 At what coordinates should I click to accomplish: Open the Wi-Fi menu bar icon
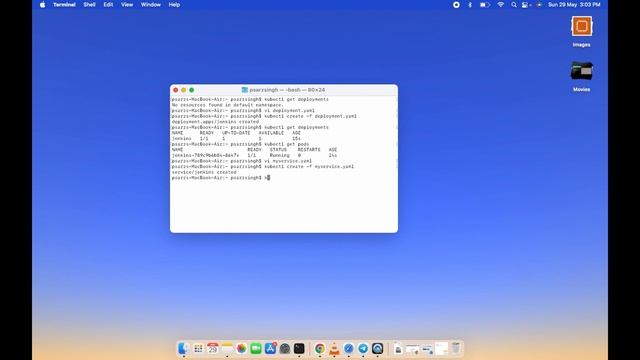point(501,5)
